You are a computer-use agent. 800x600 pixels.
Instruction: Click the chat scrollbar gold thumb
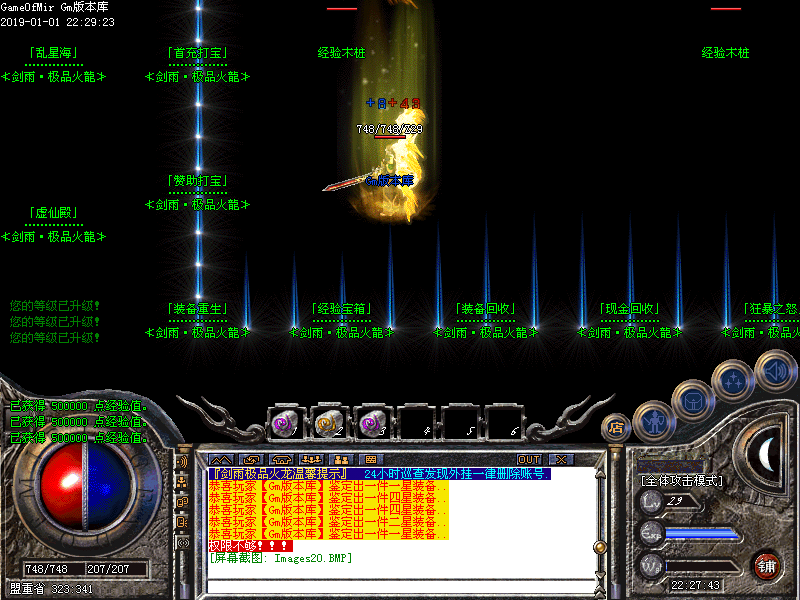pos(601,547)
